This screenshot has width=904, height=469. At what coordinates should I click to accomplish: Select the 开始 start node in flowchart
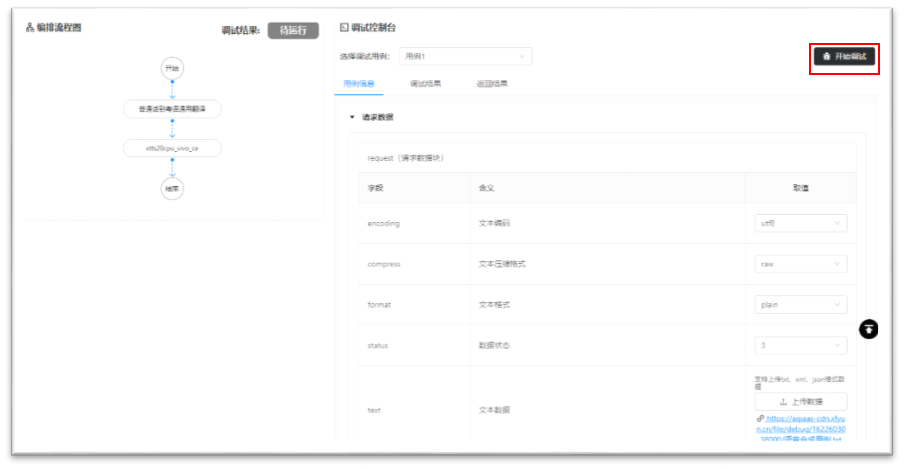click(x=172, y=69)
